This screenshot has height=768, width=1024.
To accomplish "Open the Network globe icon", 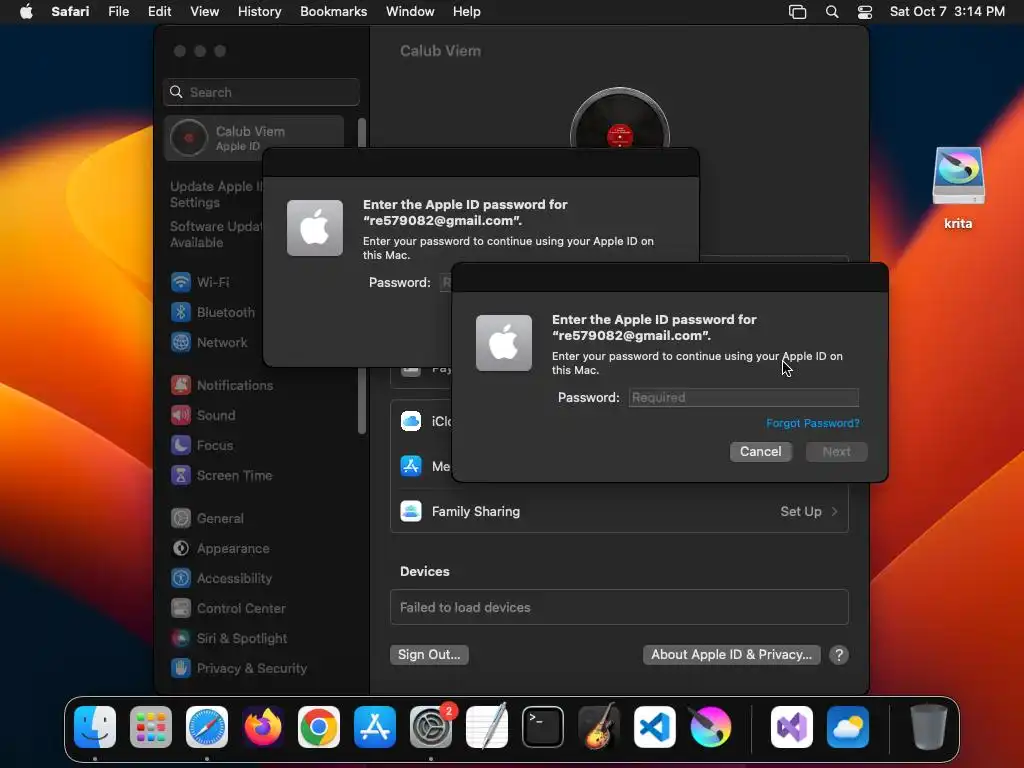I will (181, 342).
